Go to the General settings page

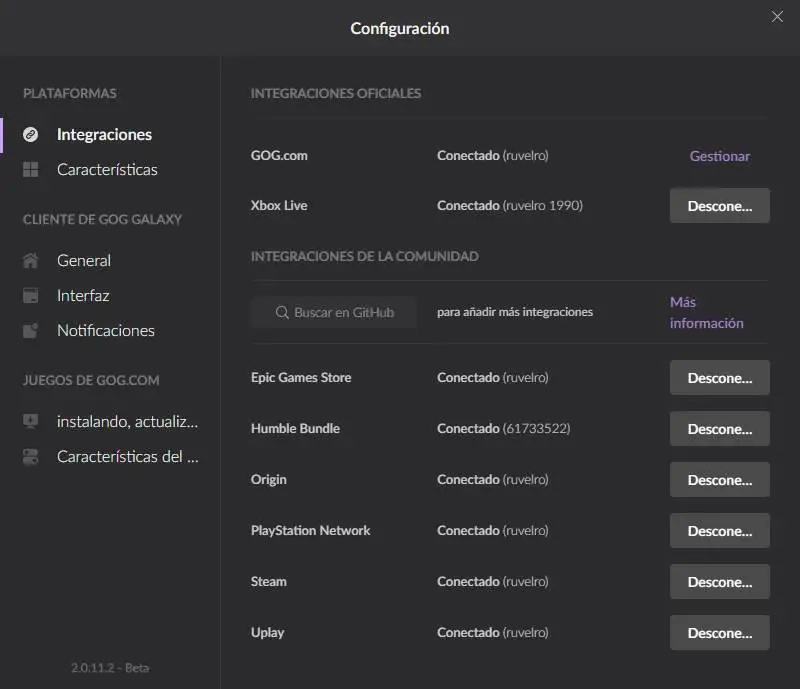click(84, 261)
